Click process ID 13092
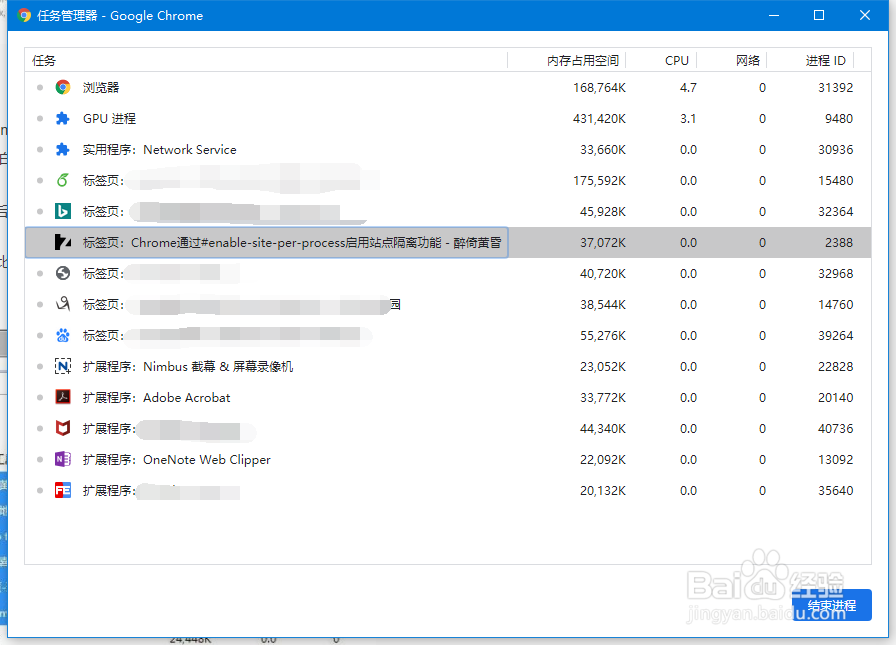The height and width of the screenshot is (645, 896). [x=835, y=460]
